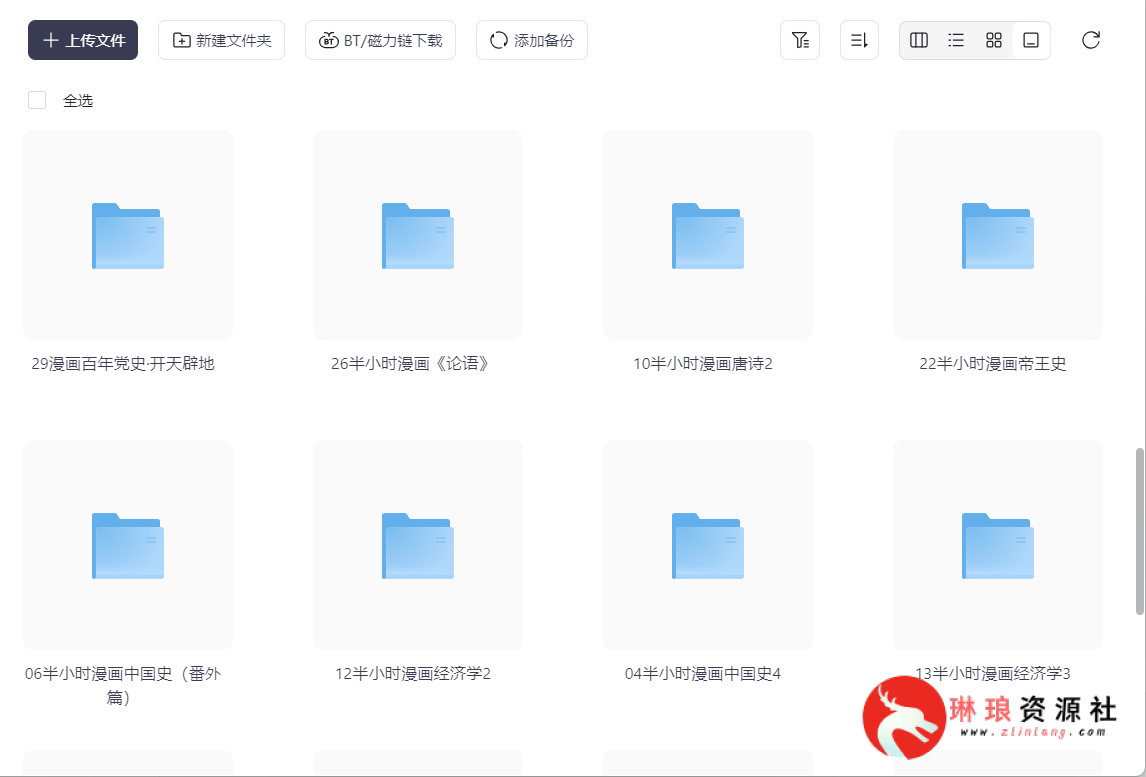The image size is (1146, 777).
Task: Open folder 22半小时漫画帝王史
Action: [998, 235]
